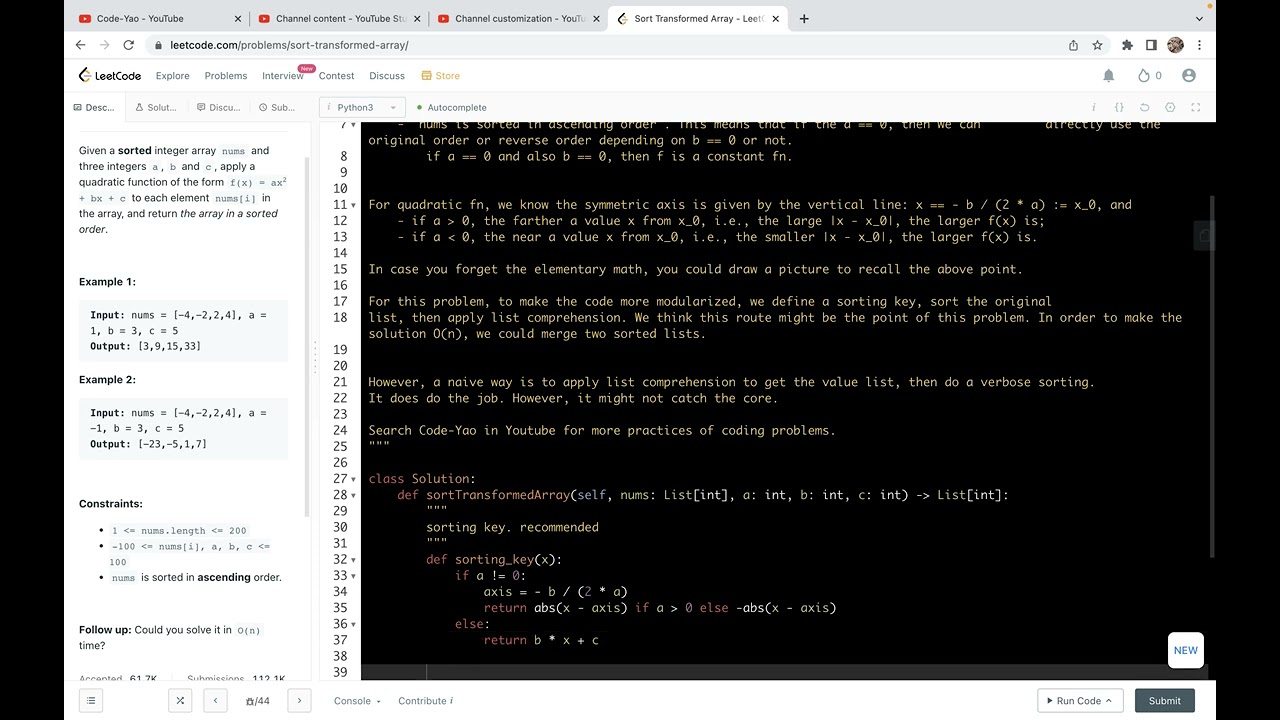Bookmark this page with star icon

coord(1097,45)
